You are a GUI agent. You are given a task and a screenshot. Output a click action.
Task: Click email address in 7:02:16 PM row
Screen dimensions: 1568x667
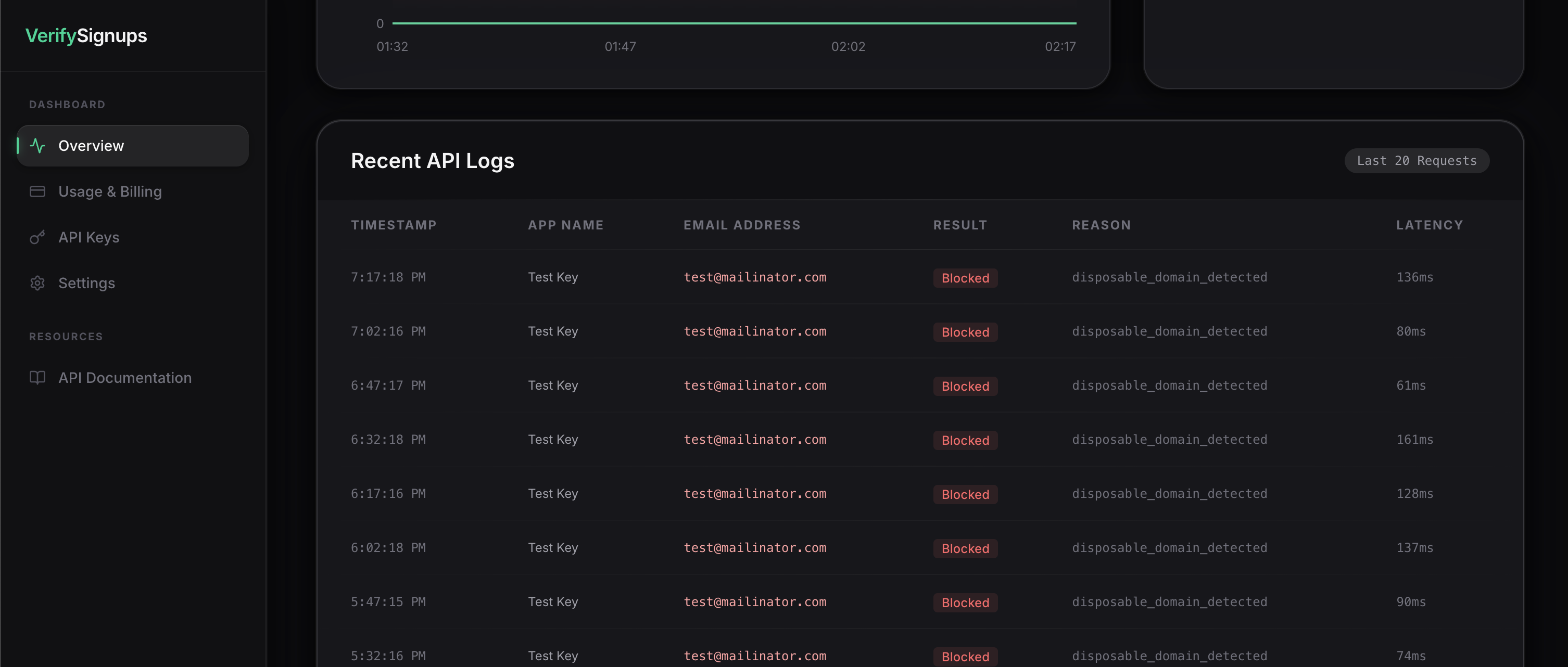point(755,331)
